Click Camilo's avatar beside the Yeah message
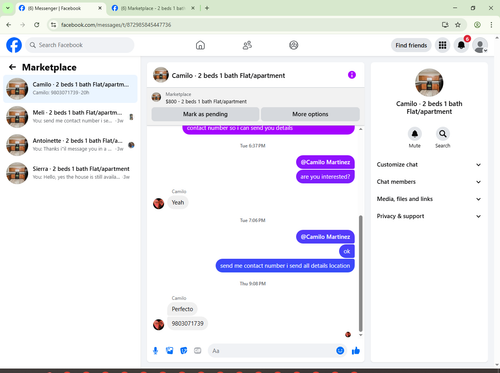 click(158, 203)
